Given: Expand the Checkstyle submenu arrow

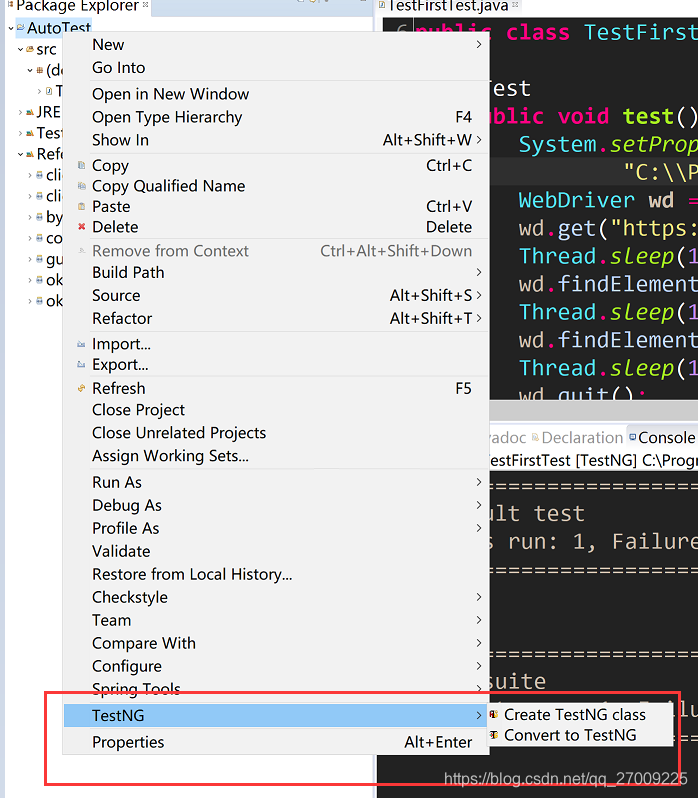Looking at the screenshot, I should coord(479,597).
